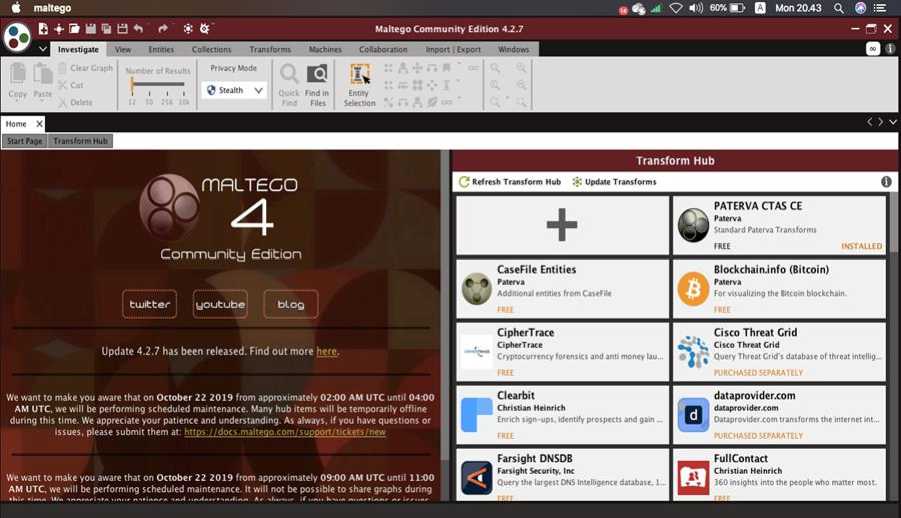Screen dimensions: 901x518
Task: Open the Collaboration ribbon tab
Action: (x=383, y=49)
